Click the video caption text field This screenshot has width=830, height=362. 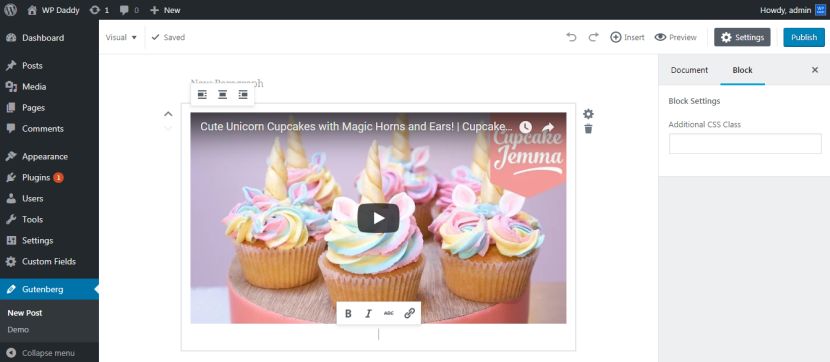[378, 334]
